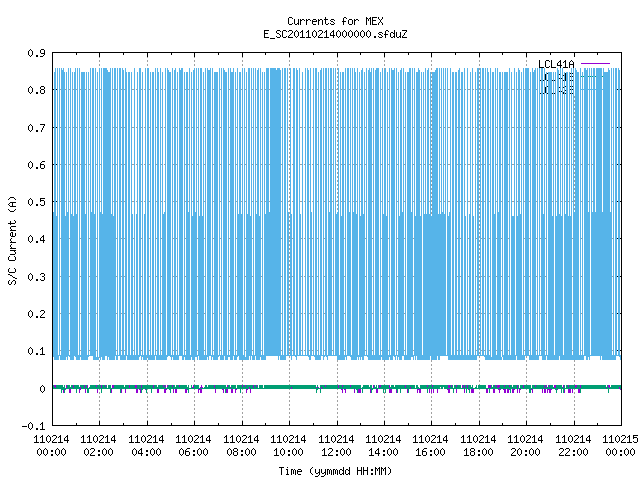Click the purple LCL41A legend line sample
Image resolution: width=640 pixels, height=480 pixels.
tap(595, 64)
